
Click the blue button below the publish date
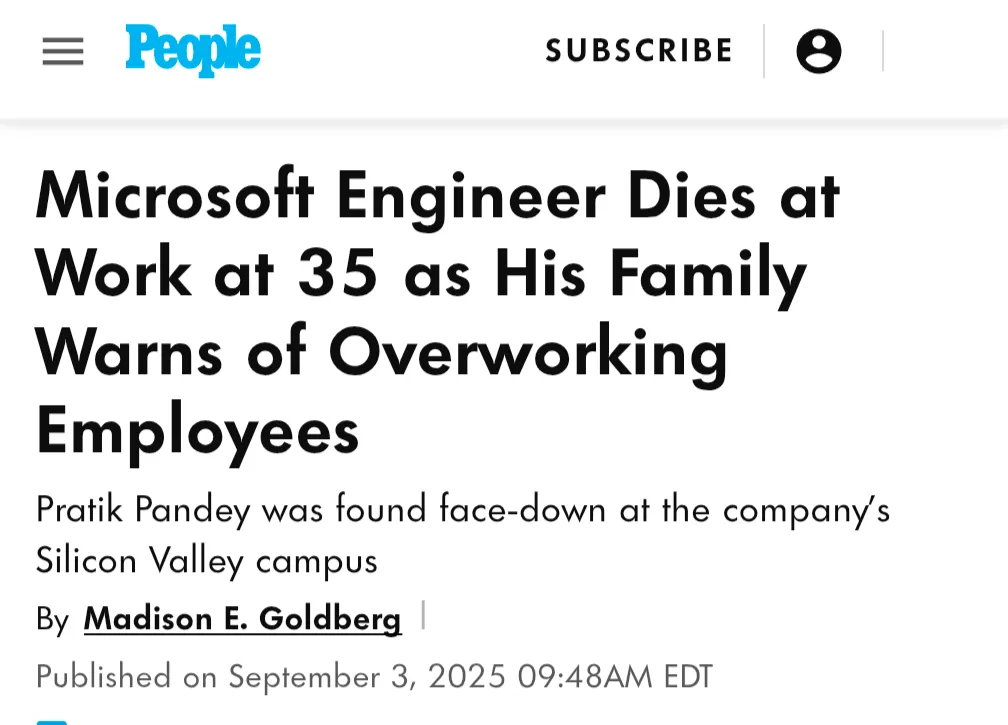[x=51, y=722]
